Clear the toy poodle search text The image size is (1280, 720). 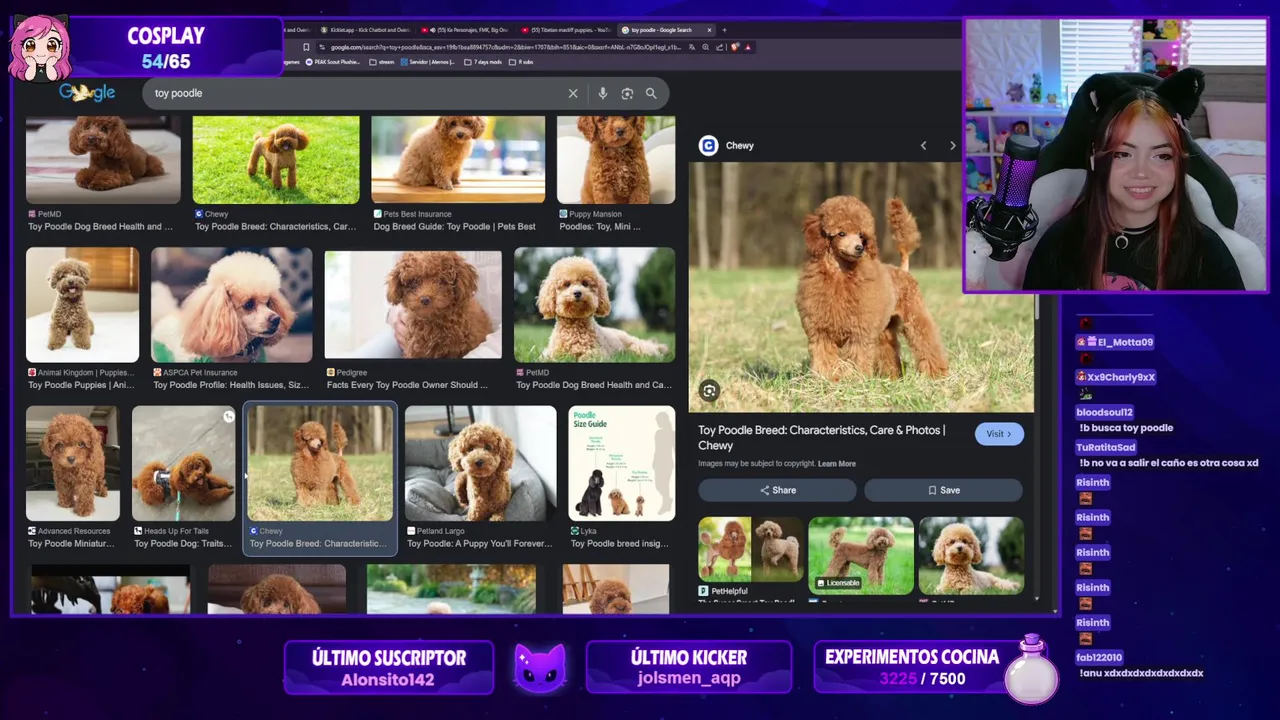click(573, 93)
